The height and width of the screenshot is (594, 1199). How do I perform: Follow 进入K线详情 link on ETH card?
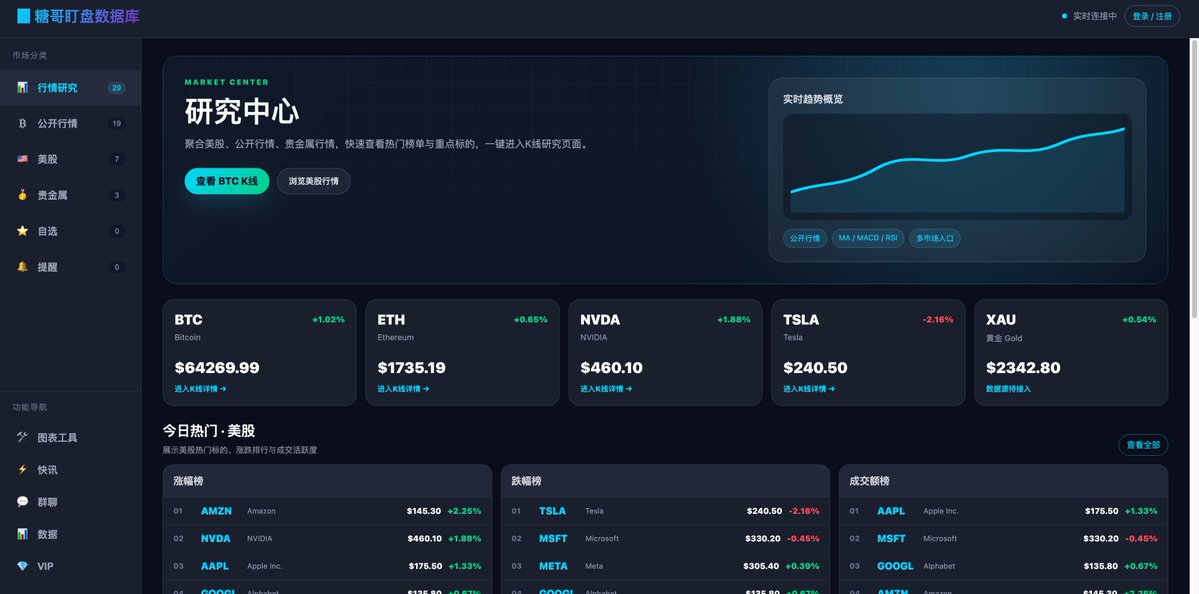(x=403, y=388)
